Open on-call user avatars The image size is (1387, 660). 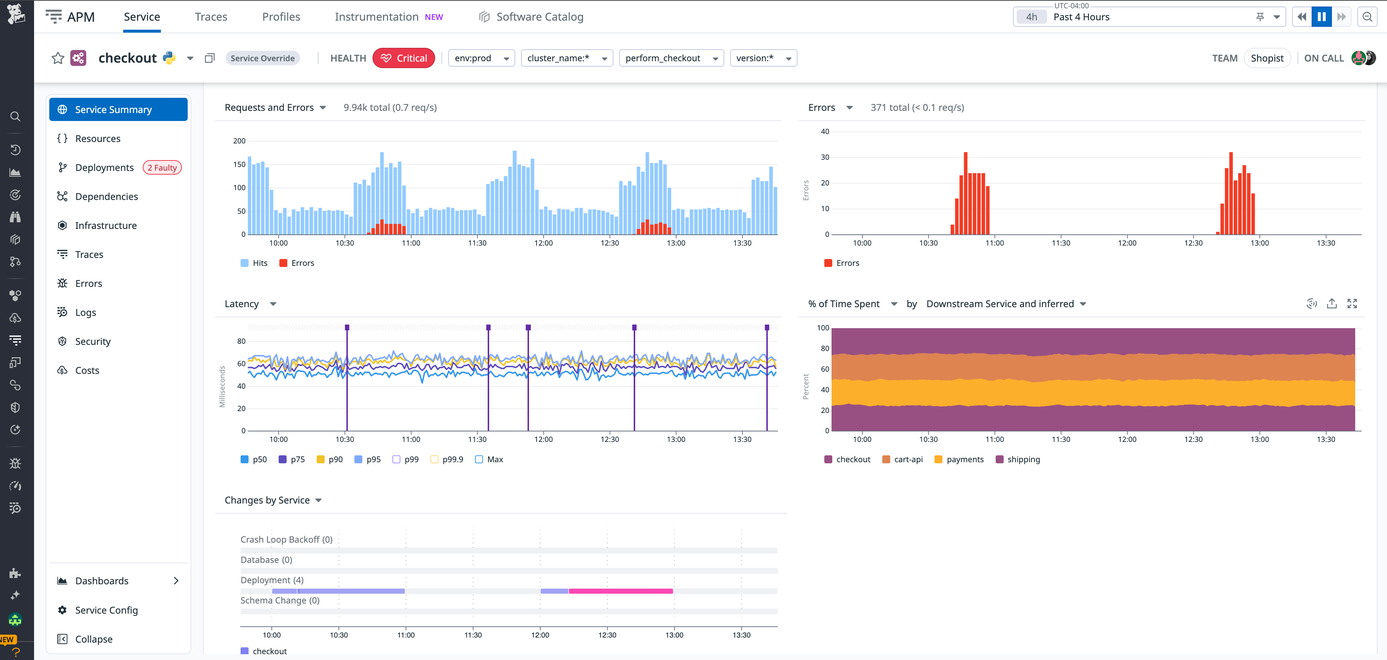(1364, 58)
